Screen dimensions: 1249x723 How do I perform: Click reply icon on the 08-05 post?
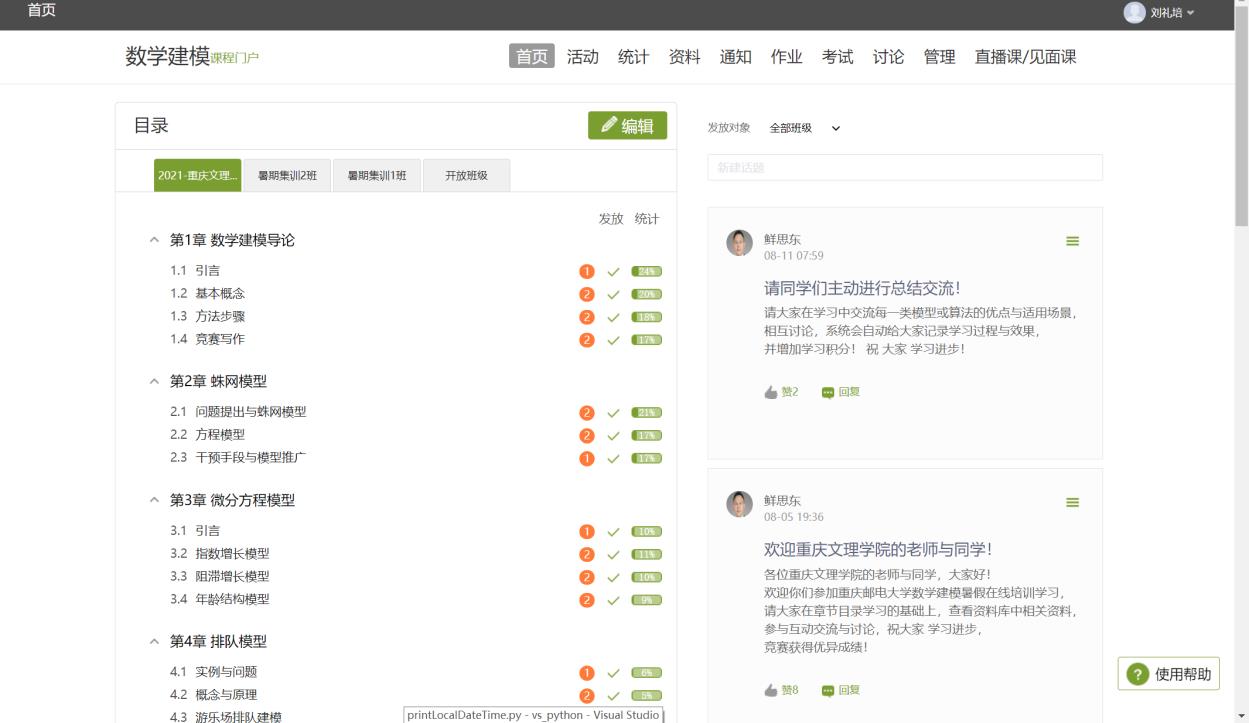828,690
